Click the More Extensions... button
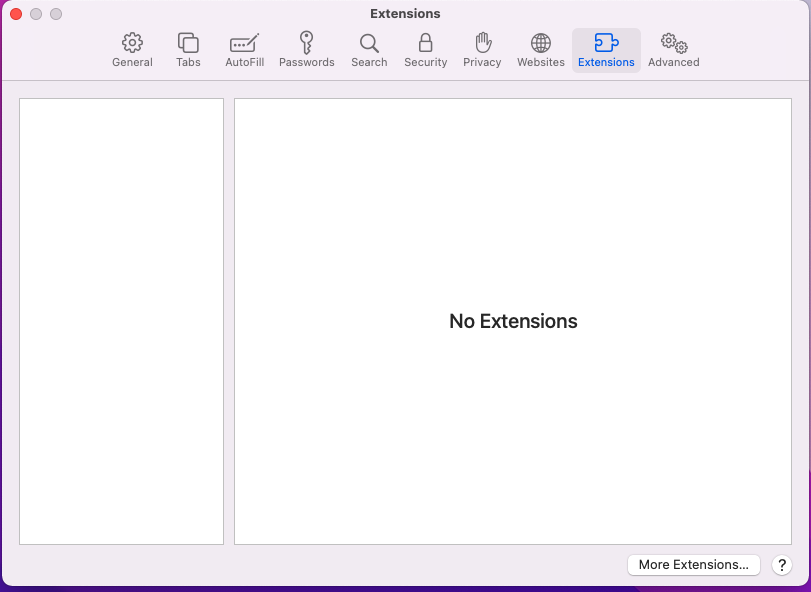811x592 pixels. tap(694, 565)
